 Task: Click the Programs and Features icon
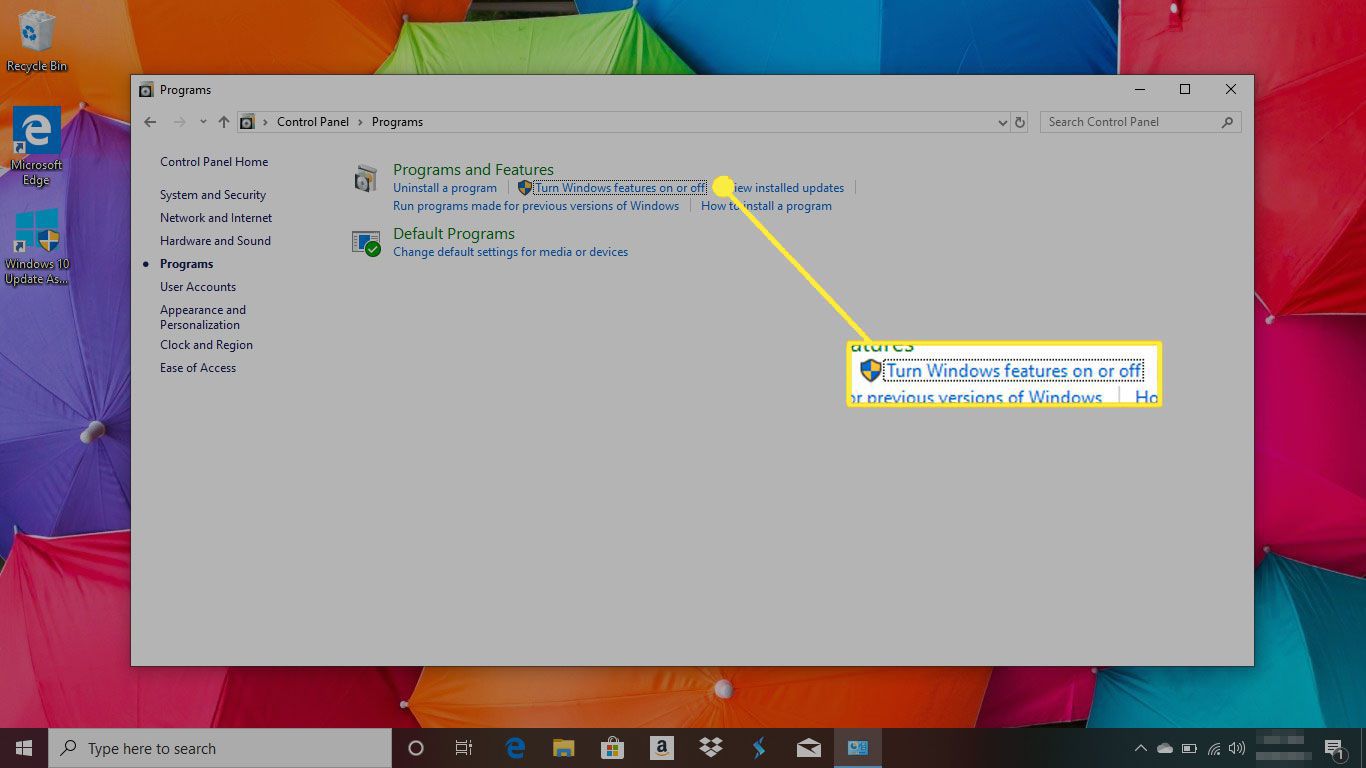(366, 179)
